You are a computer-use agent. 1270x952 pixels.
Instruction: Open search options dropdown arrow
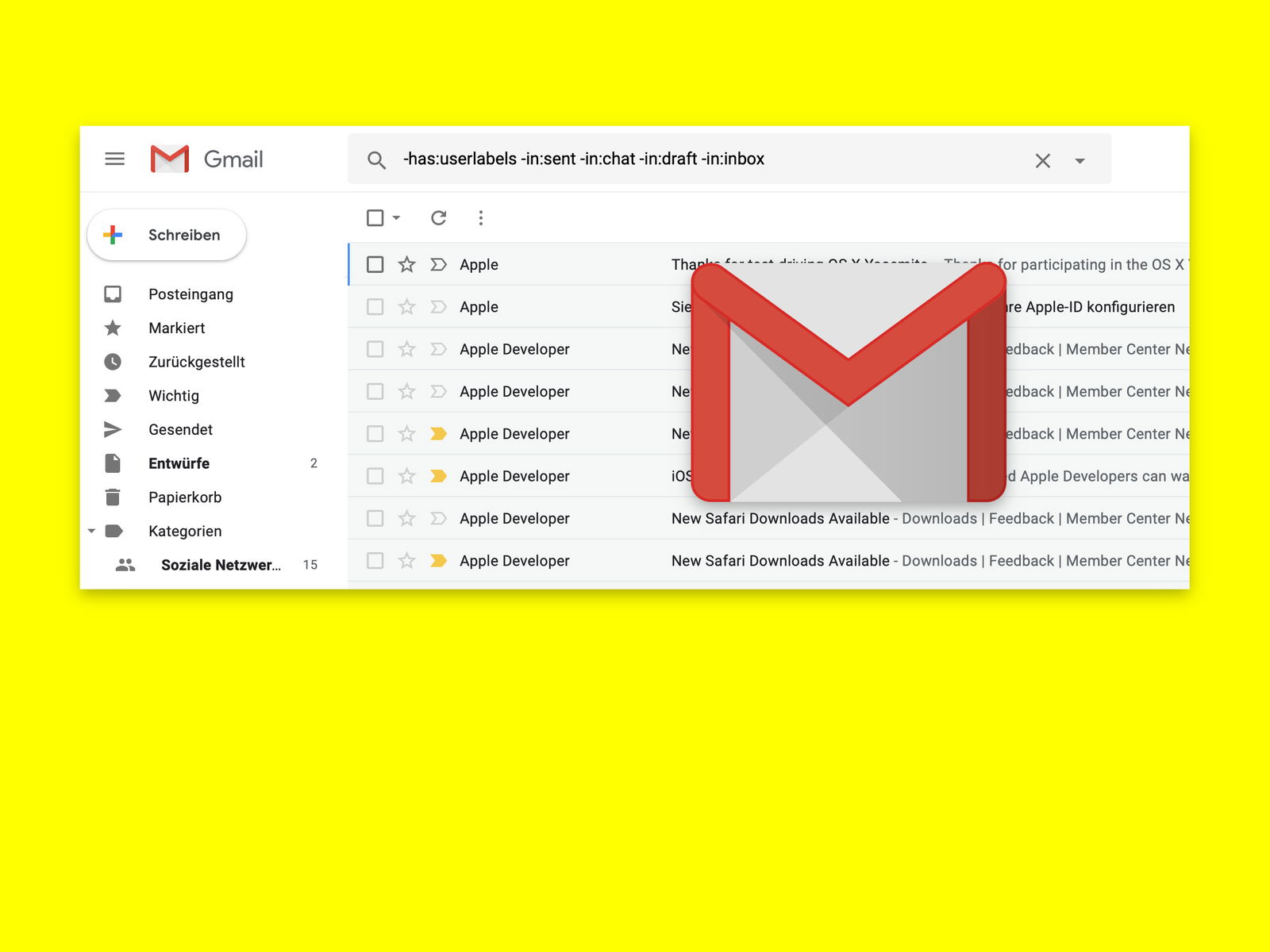[1079, 161]
